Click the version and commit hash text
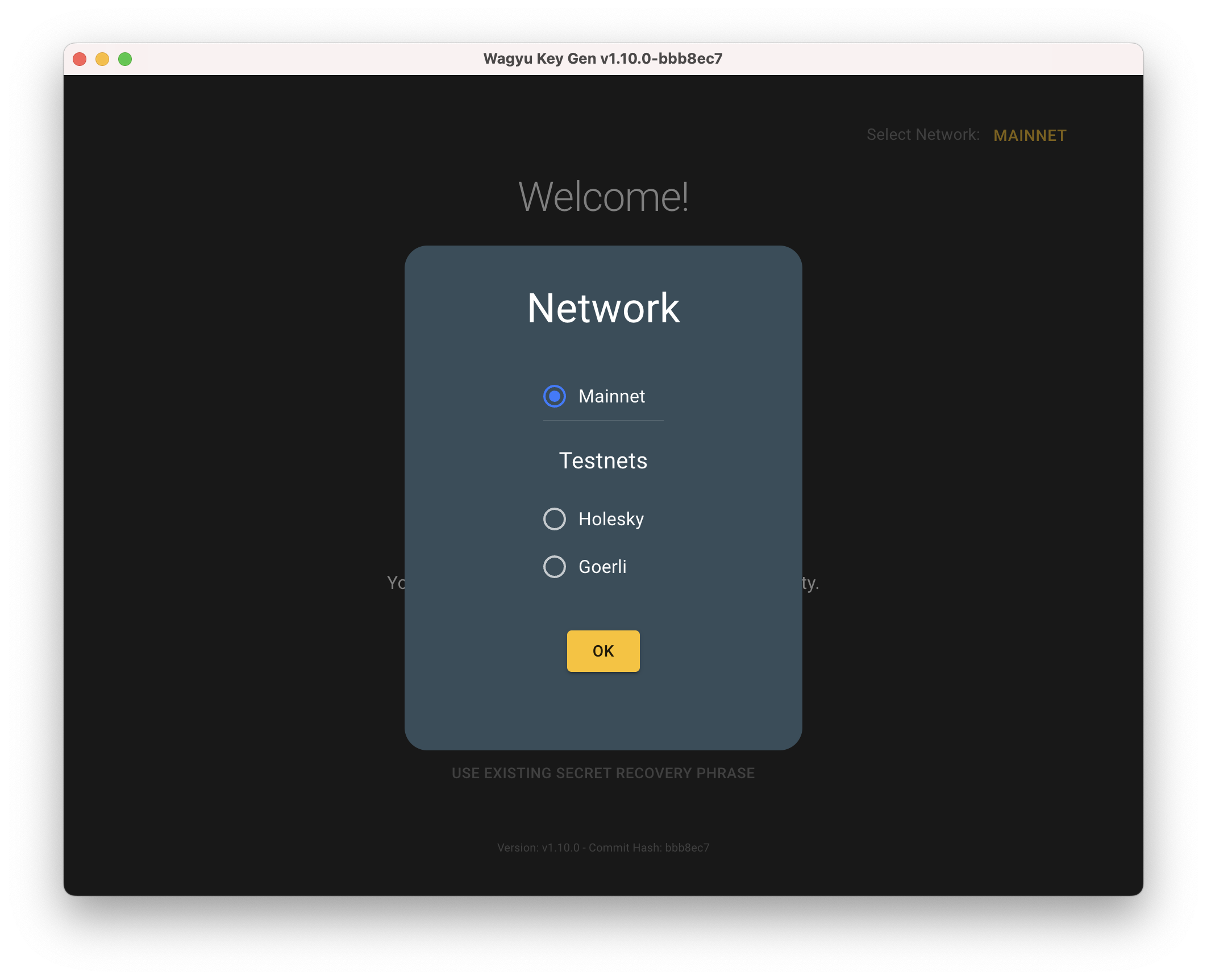1207x980 pixels. (x=603, y=848)
